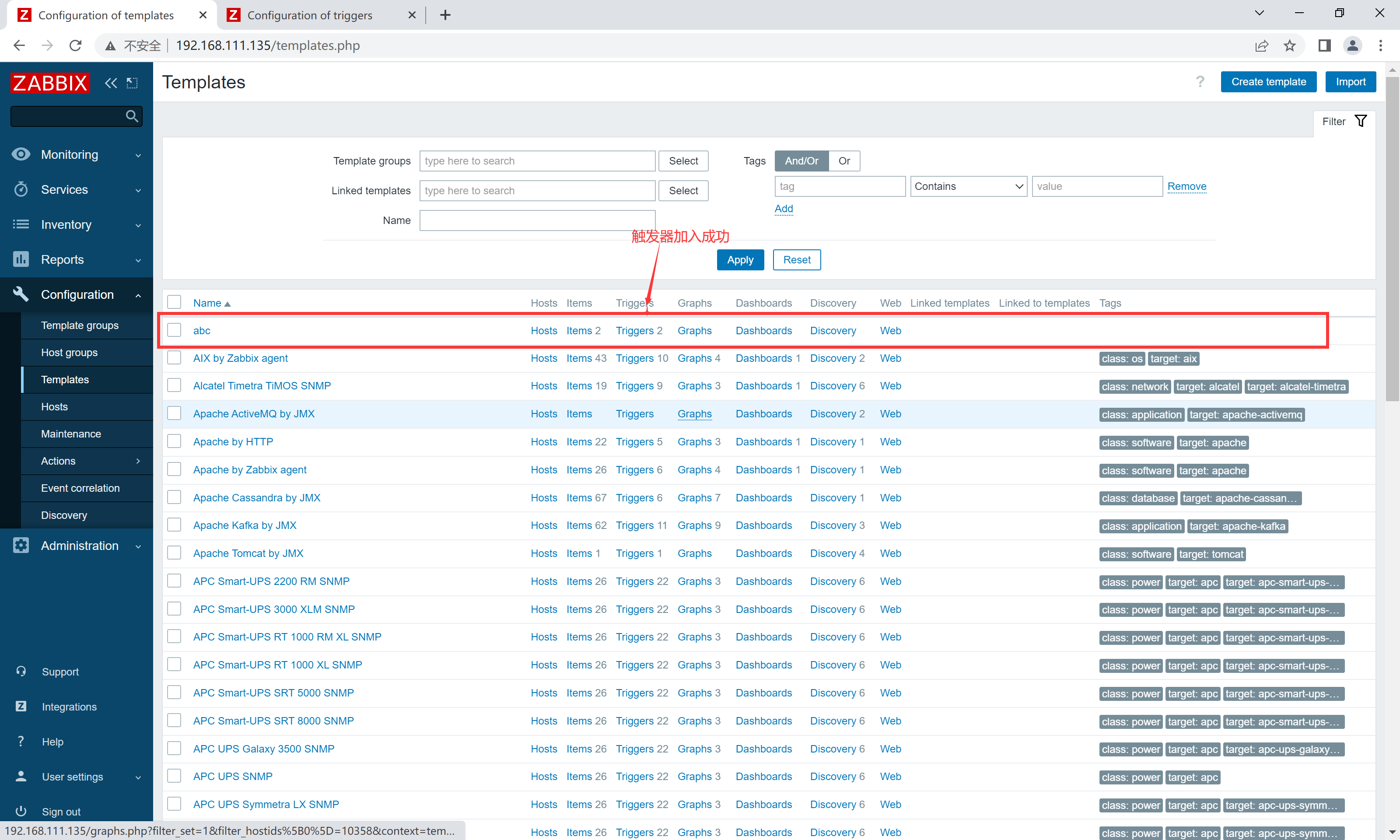Click the Template groups search field
This screenshot has width=1400, height=840.
(x=537, y=161)
